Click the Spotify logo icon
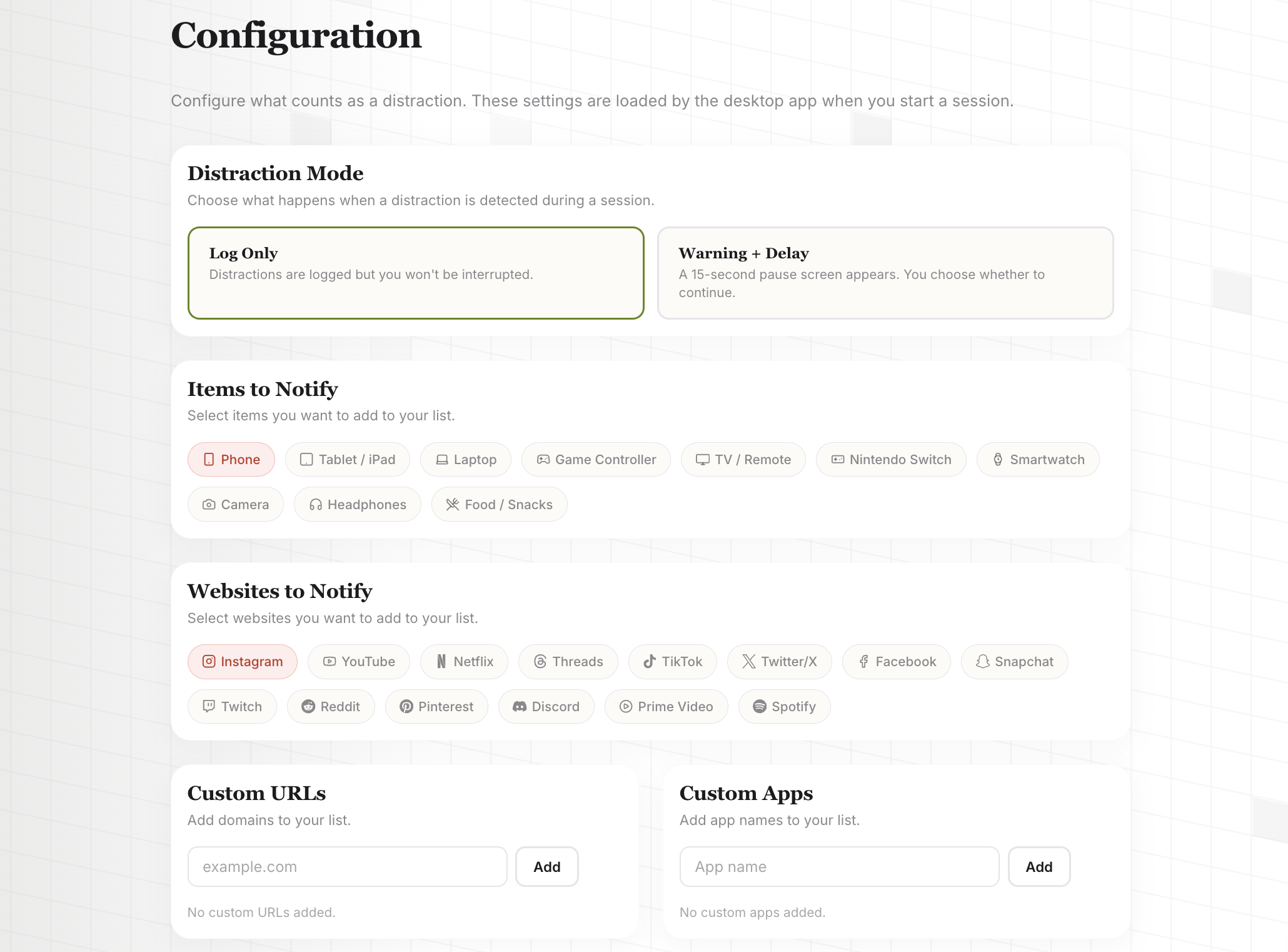 point(760,707)
